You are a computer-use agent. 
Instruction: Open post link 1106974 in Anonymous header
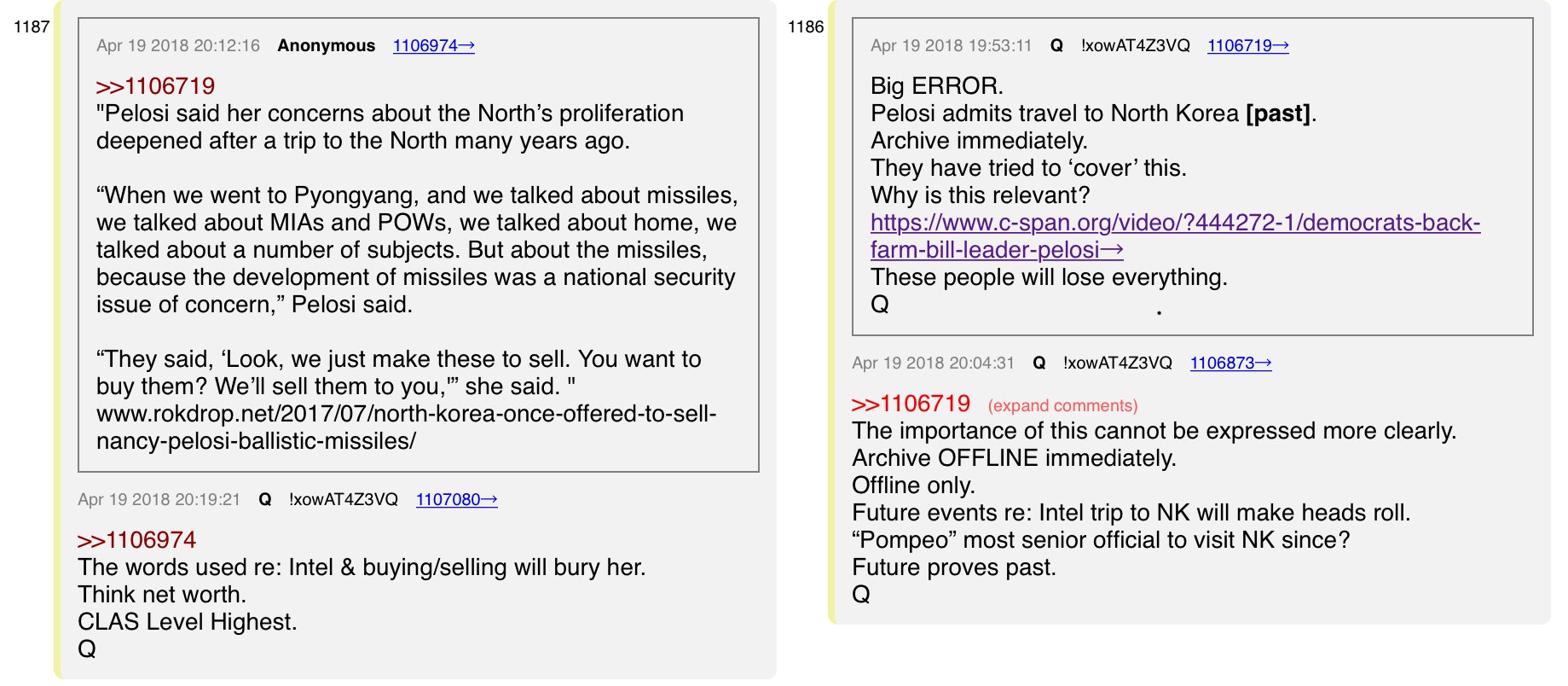432,46
